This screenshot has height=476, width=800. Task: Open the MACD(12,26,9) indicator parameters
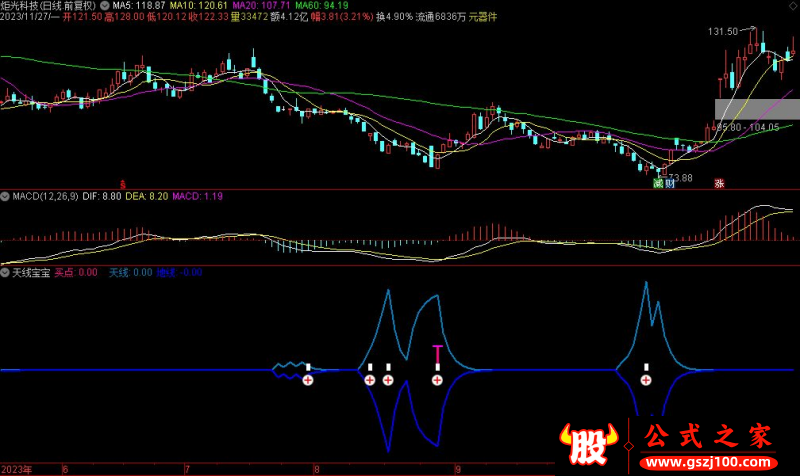tap(50, 197)
